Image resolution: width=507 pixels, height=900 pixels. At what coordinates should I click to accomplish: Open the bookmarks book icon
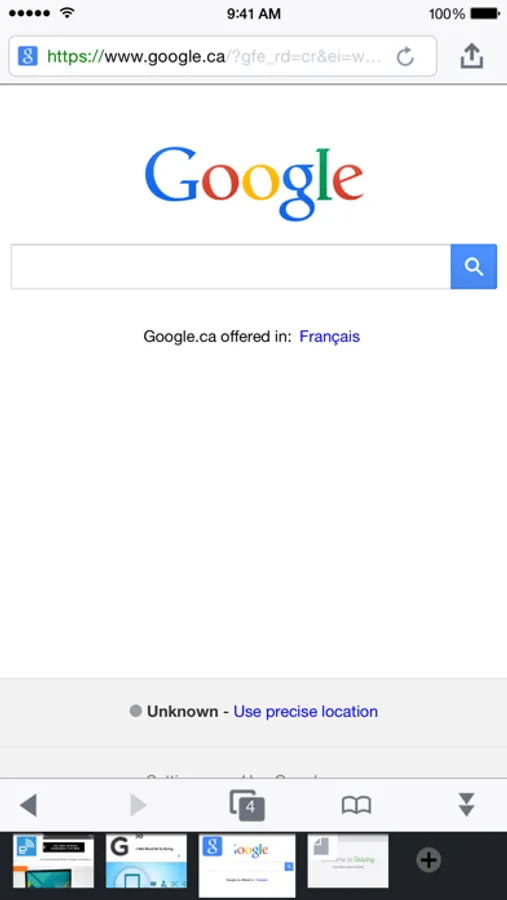[x=357, y=805]
